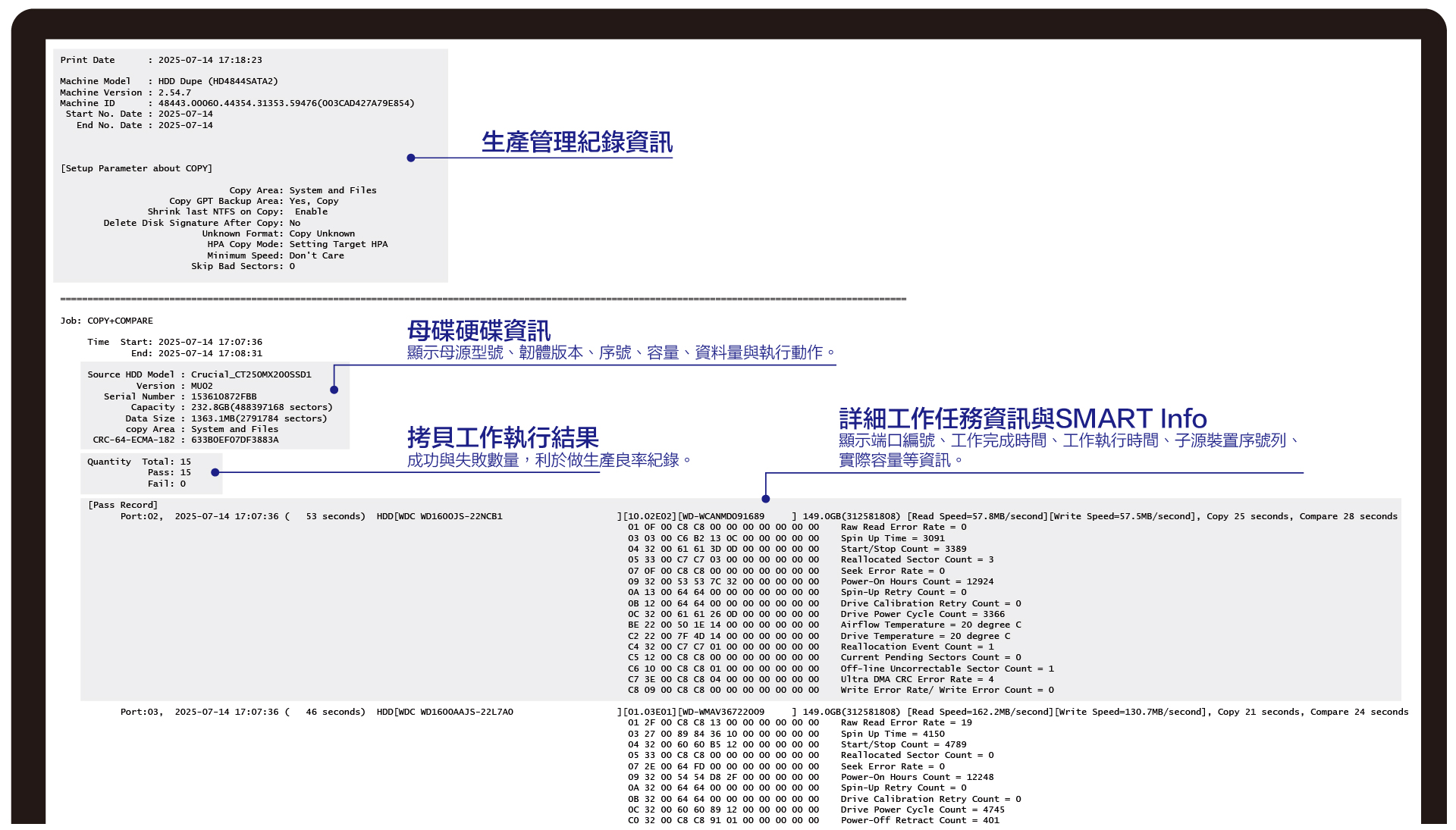This screenshot has height=830, width=1456.
Task: Click the 詳細工作任務資訊與SMART Info heading
Action: point(1022,418)
